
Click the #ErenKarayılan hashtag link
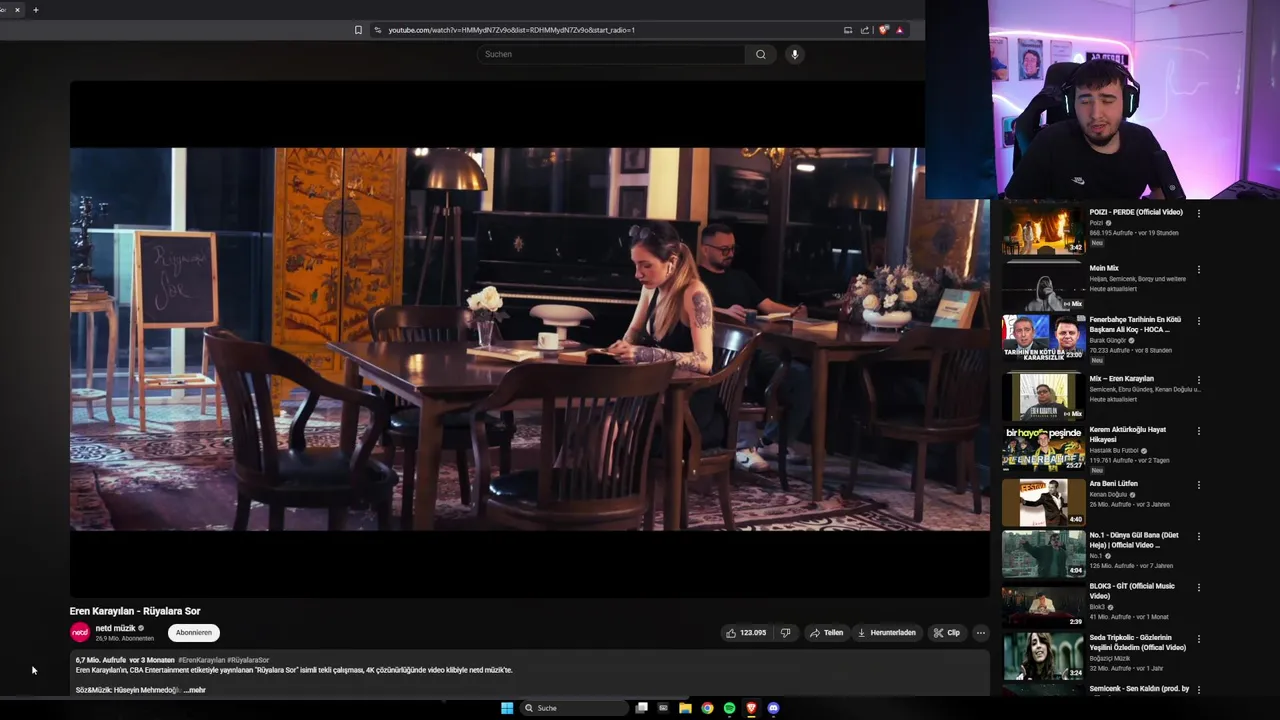point(201,660)
